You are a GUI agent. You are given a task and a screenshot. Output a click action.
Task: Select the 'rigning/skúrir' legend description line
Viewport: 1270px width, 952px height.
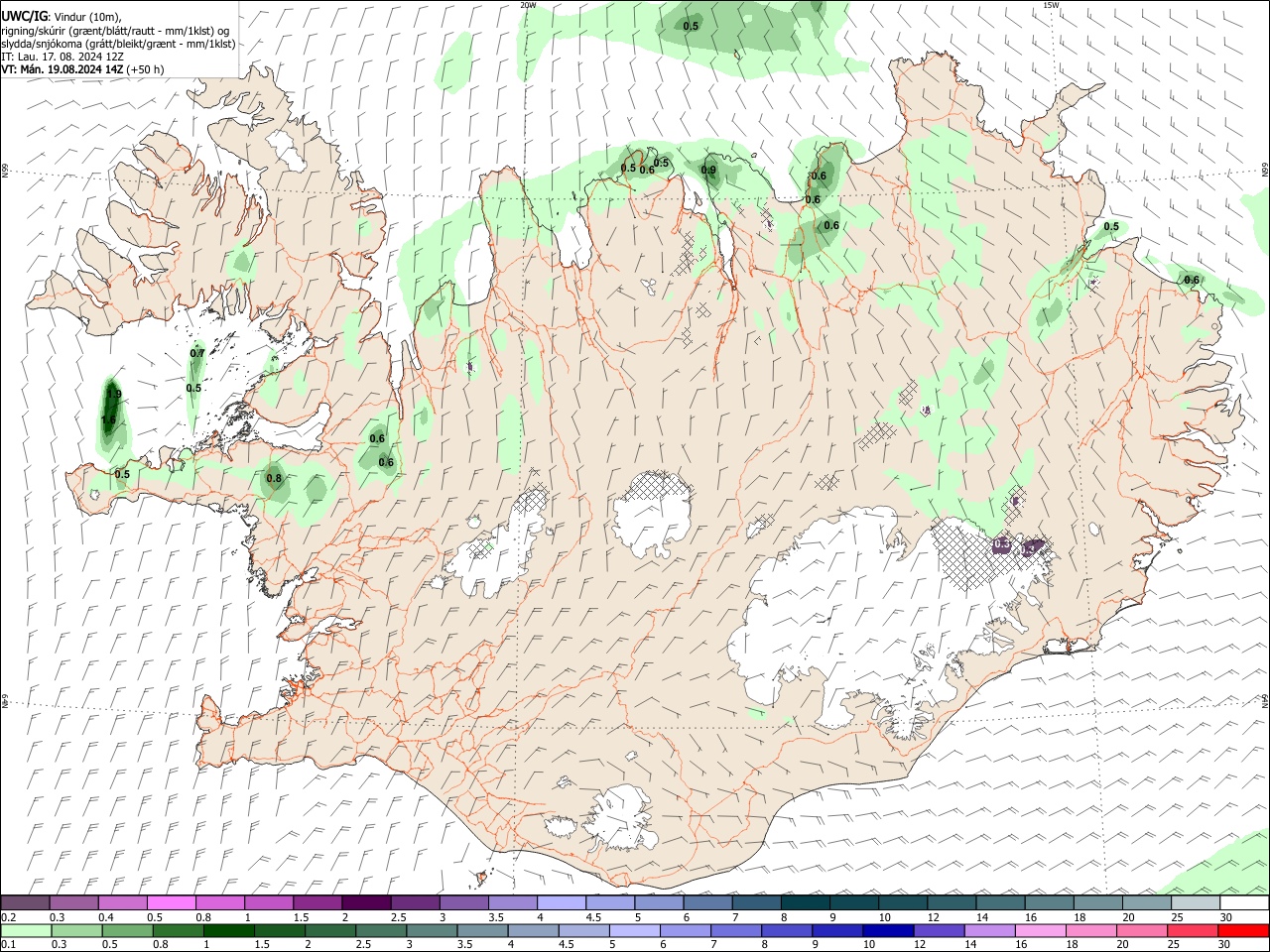[x=115, y=31]
